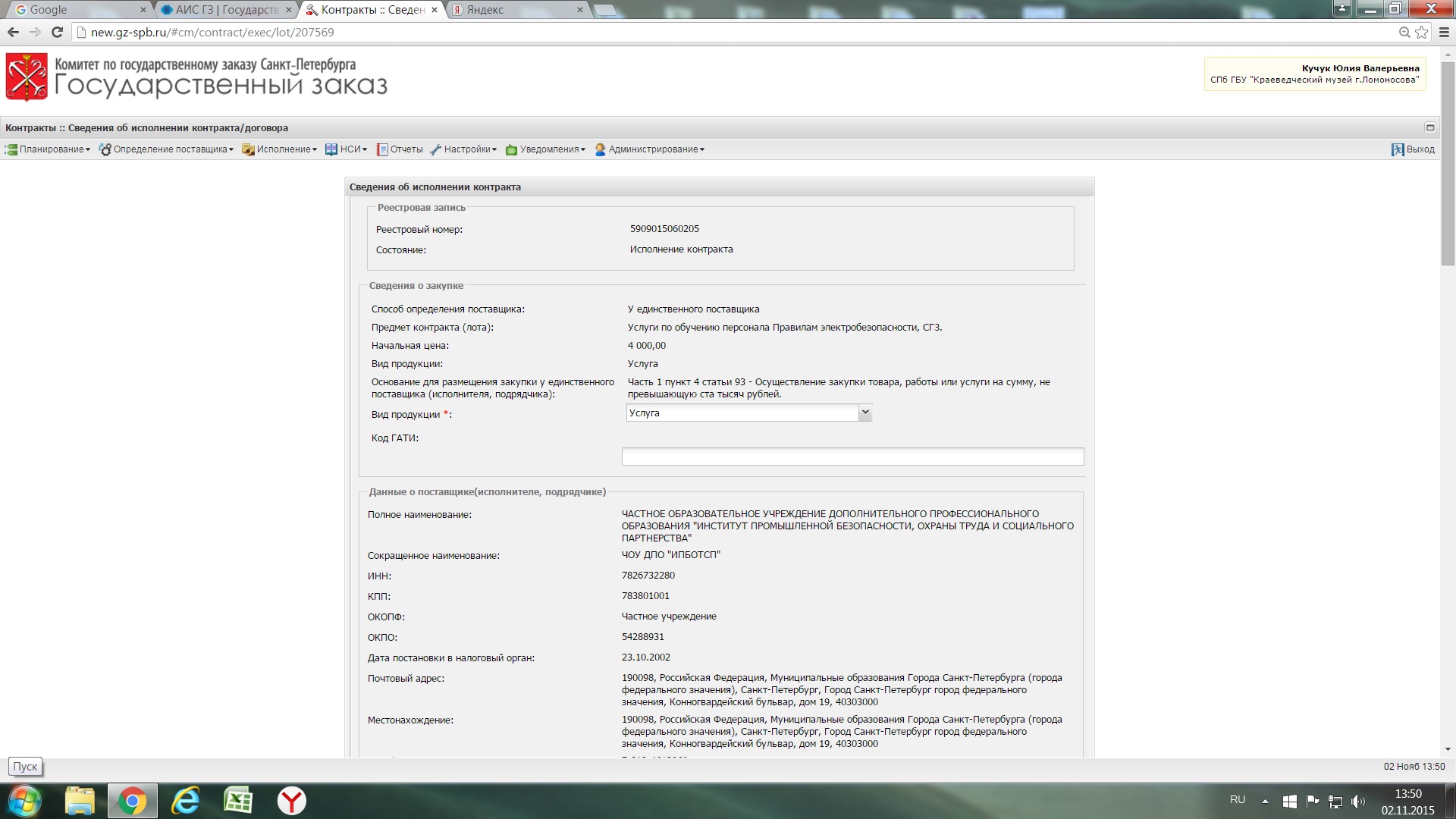This screenshot has height=819, width=1456.
Task: Click the bookmark star icon
Action: tap(1422, 32)
